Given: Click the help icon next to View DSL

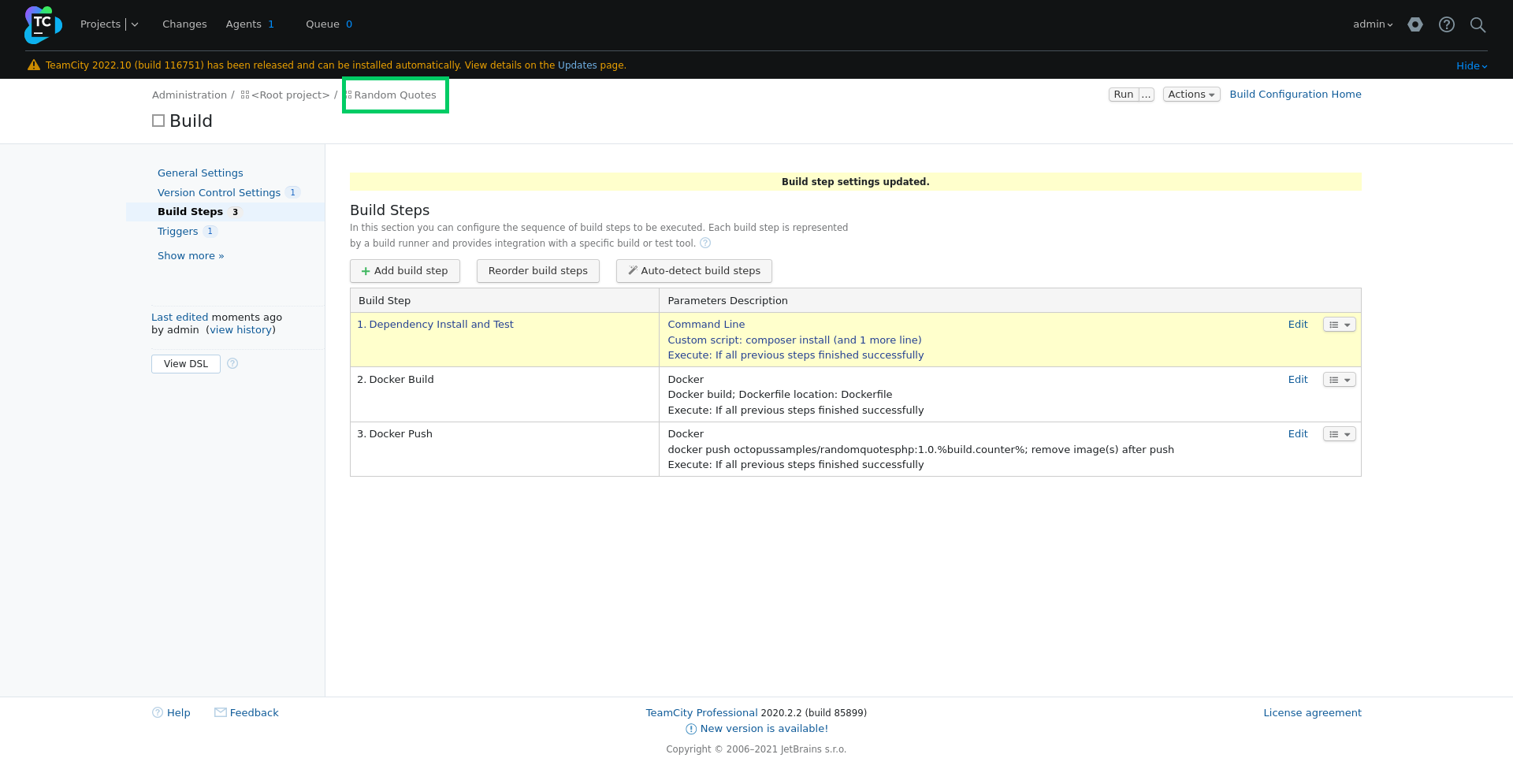Looking at the screenshot, I should (232, 363).
